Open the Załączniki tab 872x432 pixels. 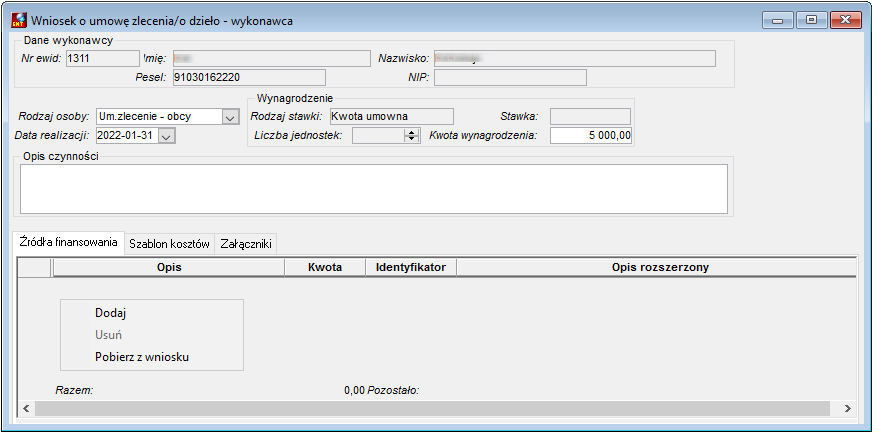pos(246,244)
